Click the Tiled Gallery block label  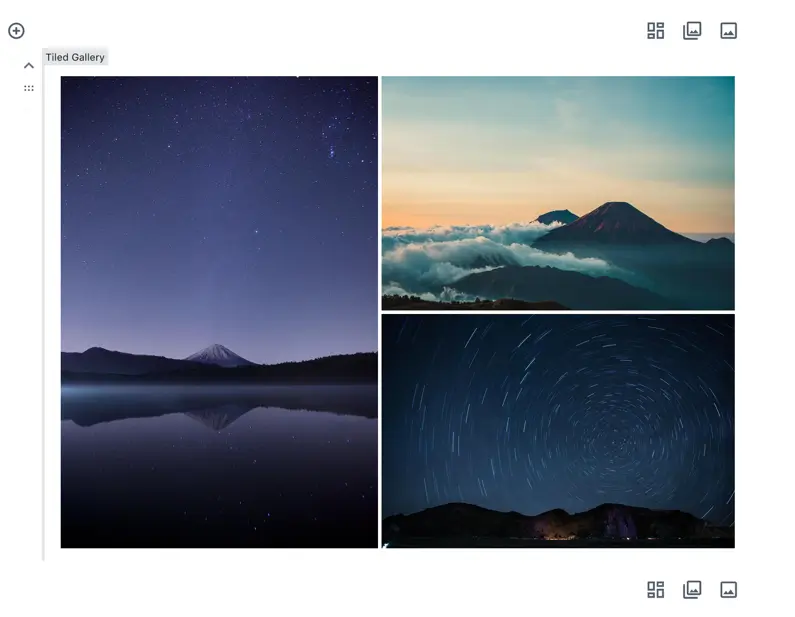point(75,57)
